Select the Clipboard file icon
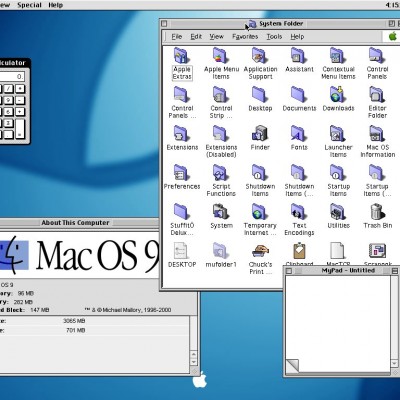Screen dimensions: 400x400 point(299,250)
